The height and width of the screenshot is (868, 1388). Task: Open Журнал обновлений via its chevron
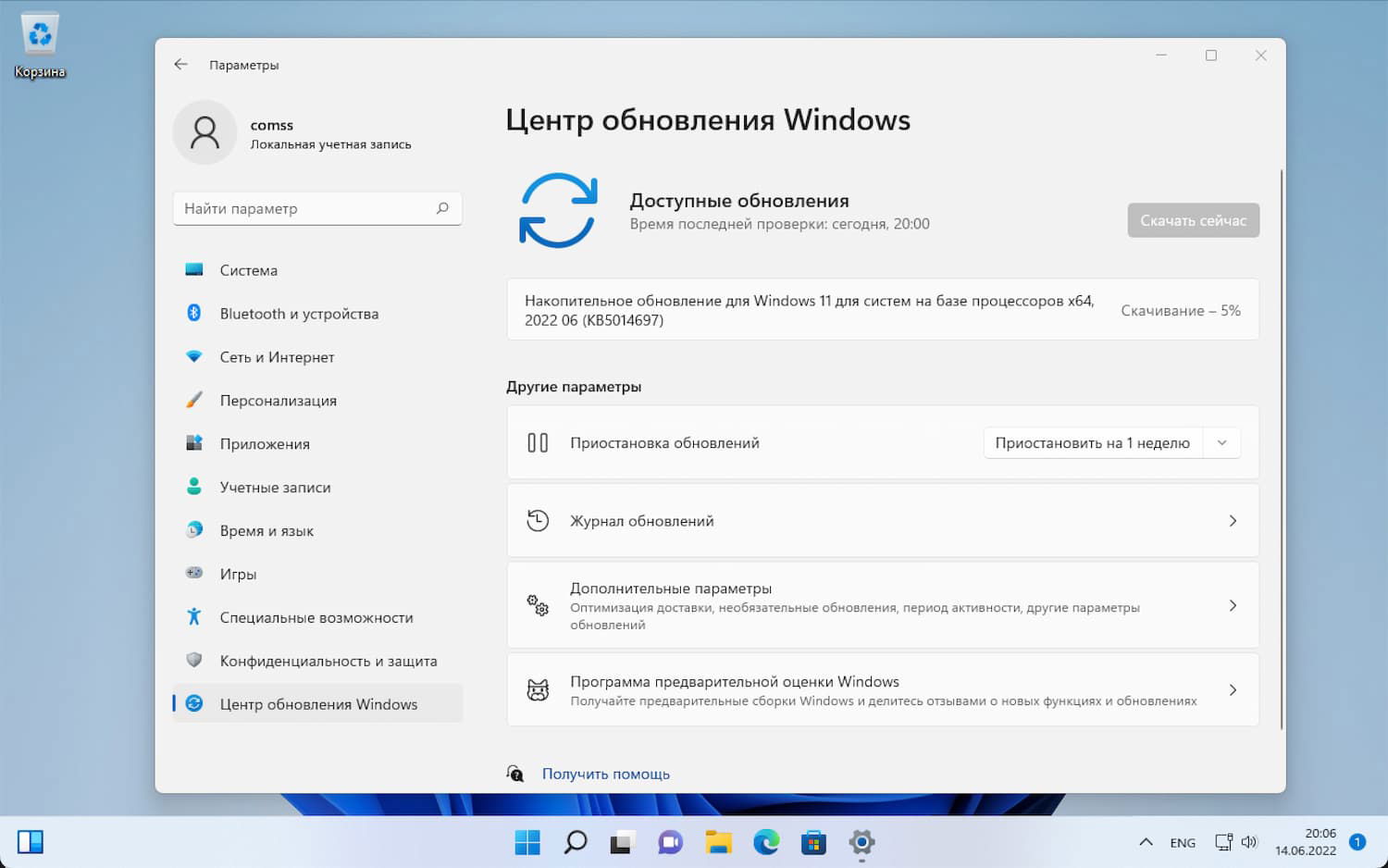coord(1233,521)
